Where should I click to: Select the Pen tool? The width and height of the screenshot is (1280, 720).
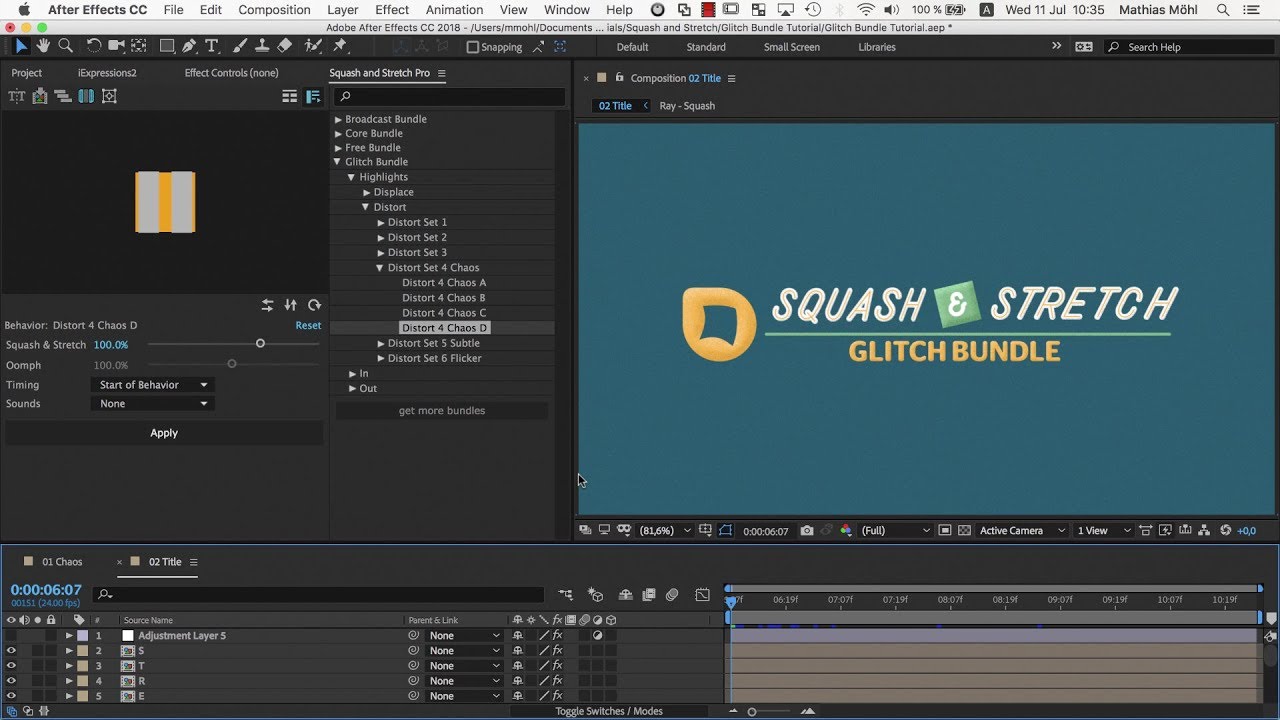pos(190,46)
